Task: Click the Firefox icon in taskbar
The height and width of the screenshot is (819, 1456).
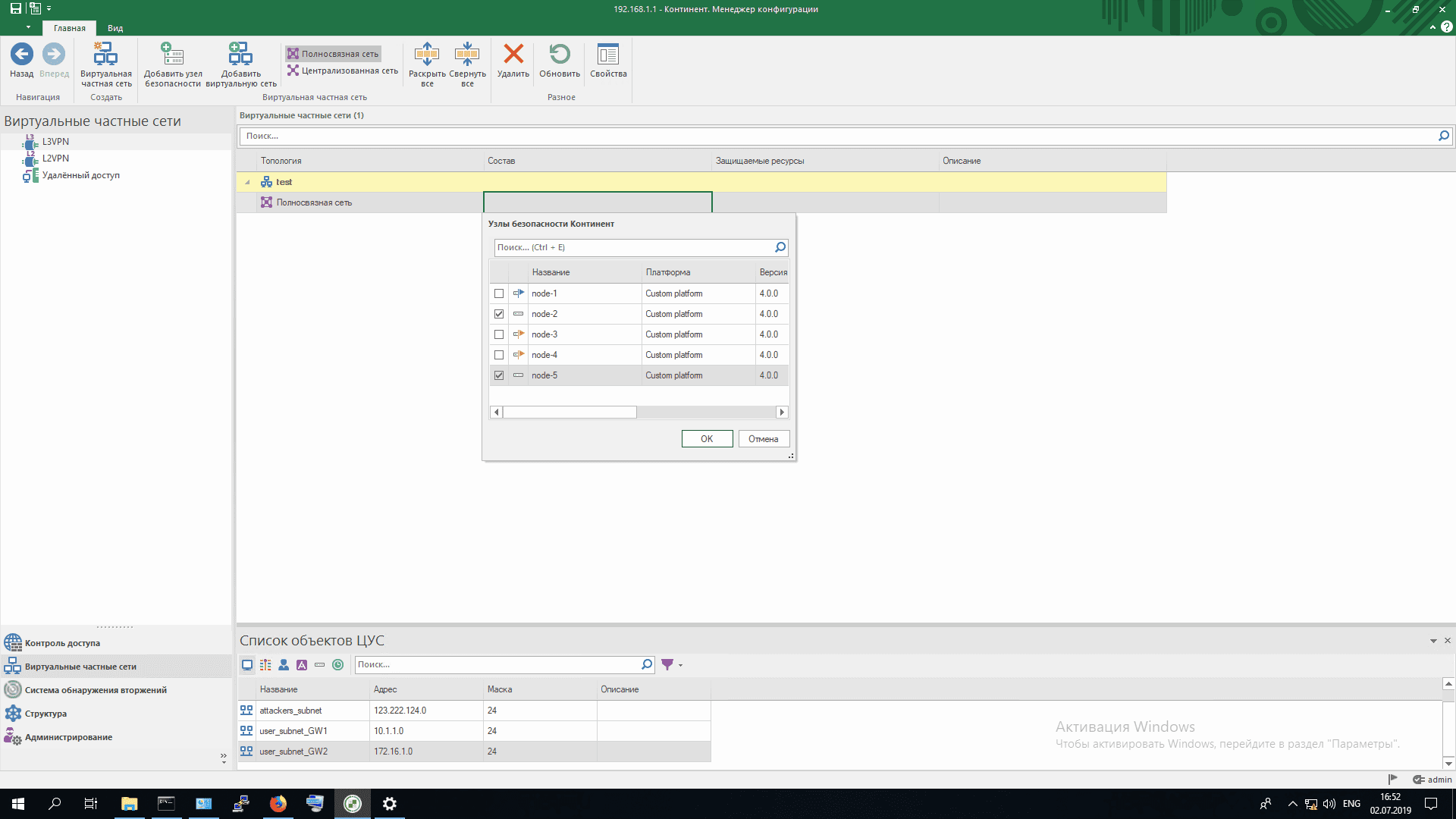Action: pos(278,804)
